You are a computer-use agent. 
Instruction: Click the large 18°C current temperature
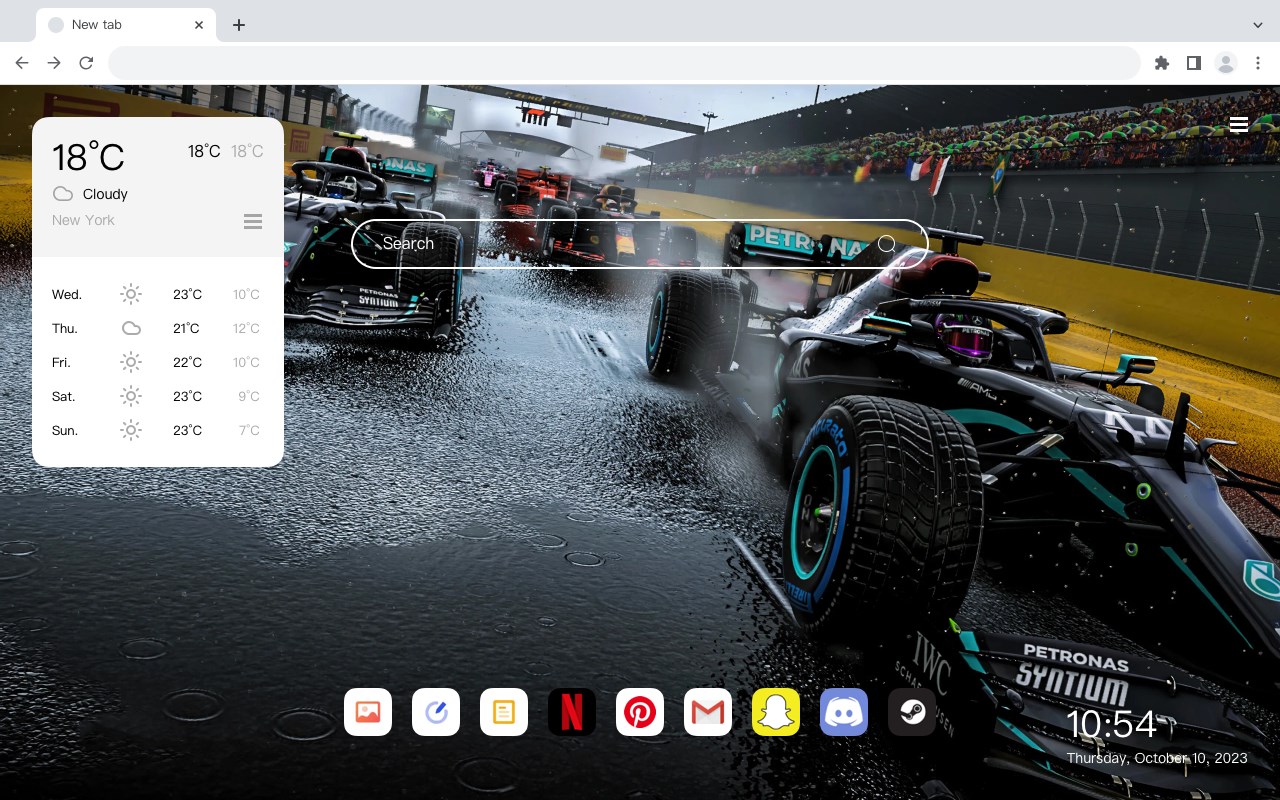[x=88, y=157]
